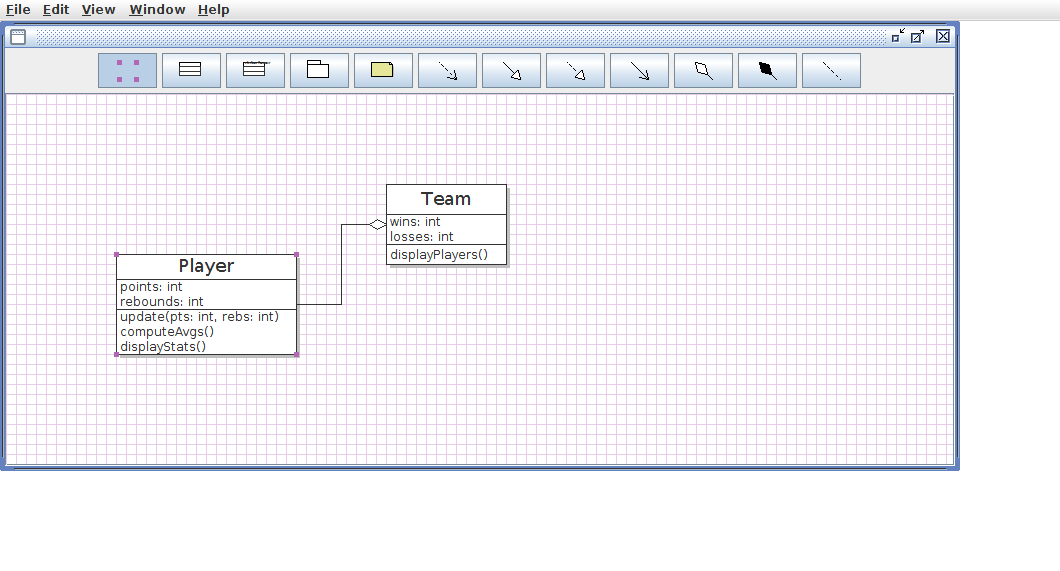The image size is (1060, 571).
Task: Pick the solid Association arrow tool
Action: point(640,70)
